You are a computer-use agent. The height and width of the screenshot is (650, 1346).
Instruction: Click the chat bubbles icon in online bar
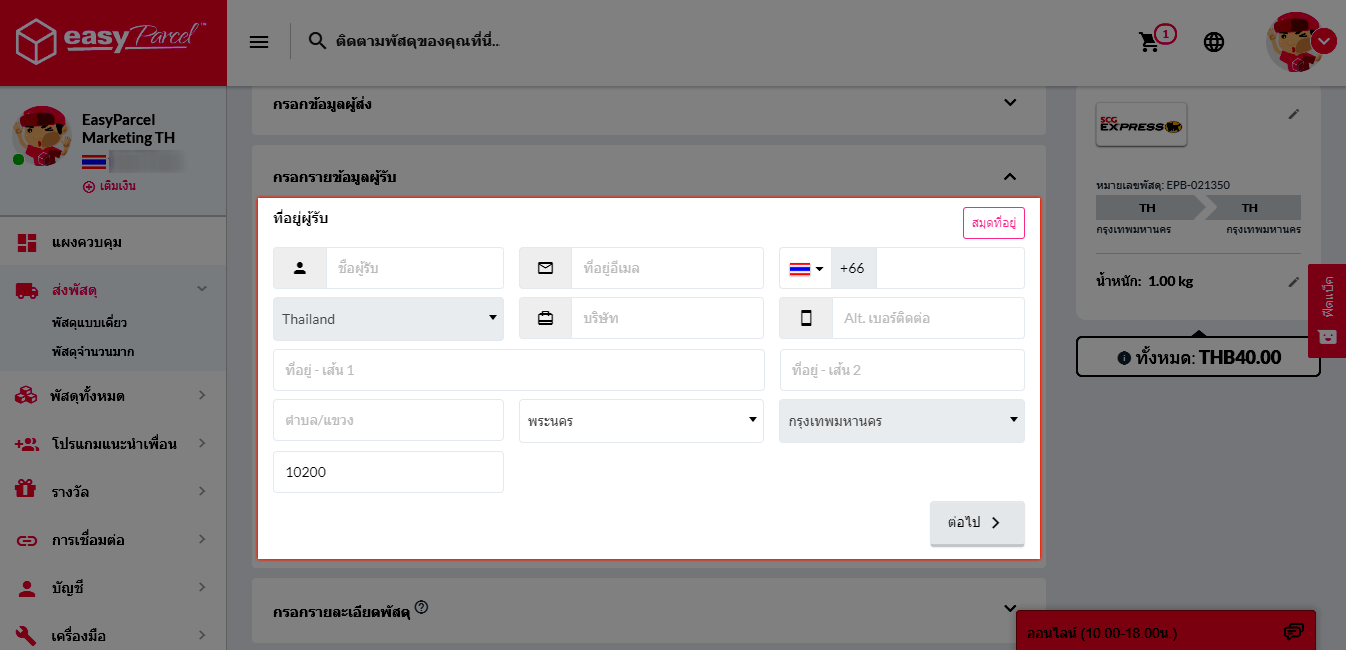pos(1293,632)
